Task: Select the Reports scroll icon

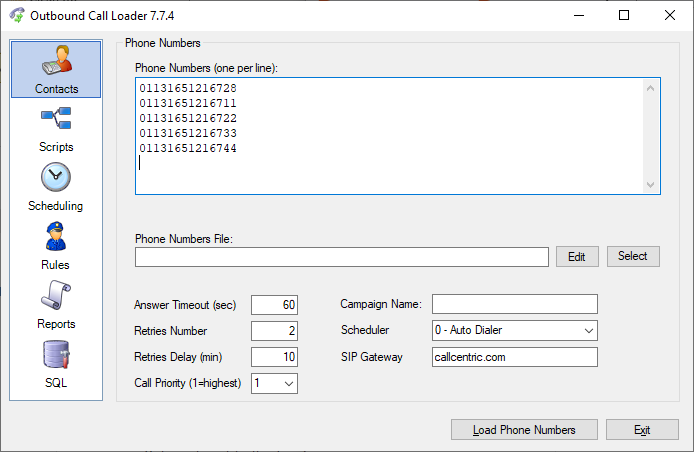Action: click(x=56, y=297)
